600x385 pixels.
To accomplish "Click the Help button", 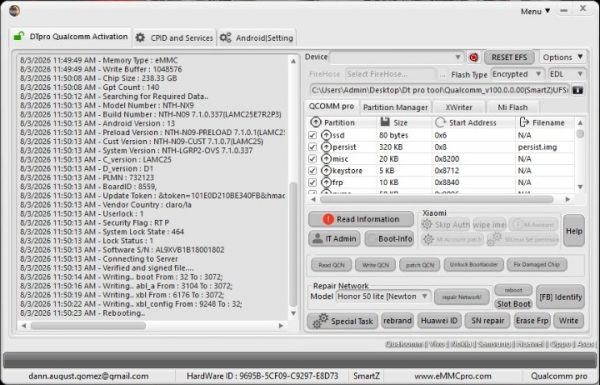I will pos(574,231).
